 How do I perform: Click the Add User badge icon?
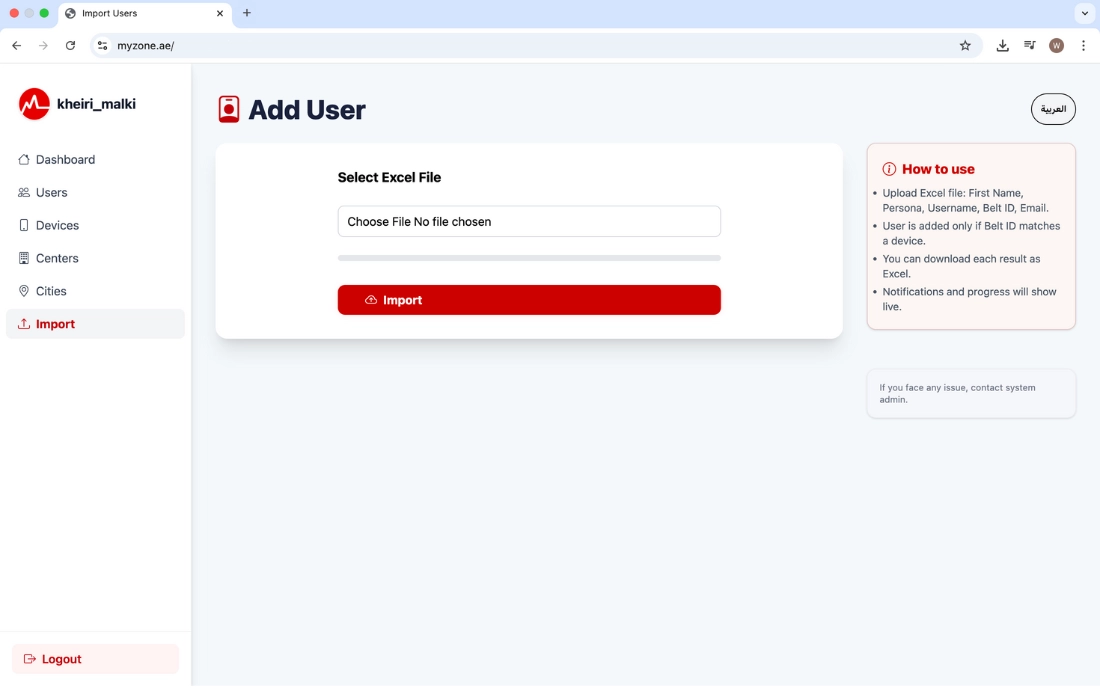click(x=229, y=110)
